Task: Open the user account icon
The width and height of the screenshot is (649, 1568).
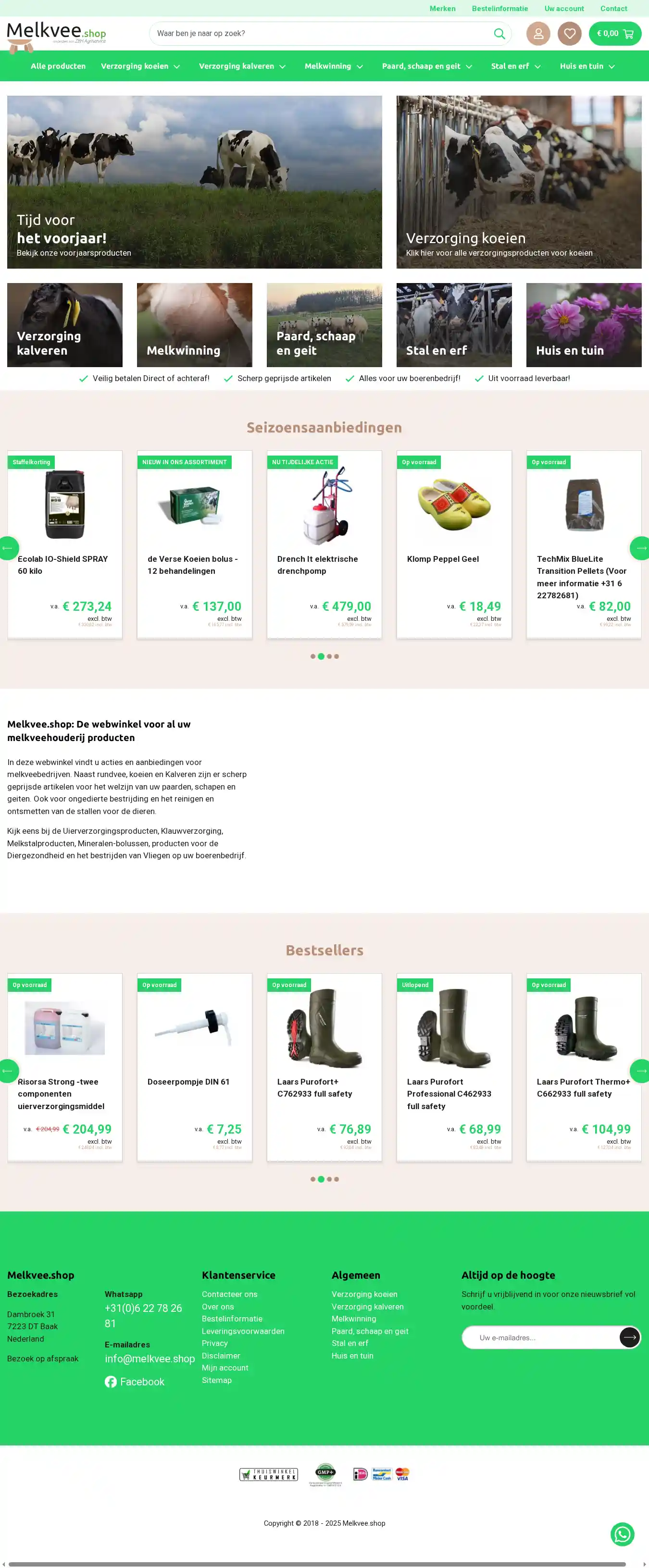Action: point(538,34)
